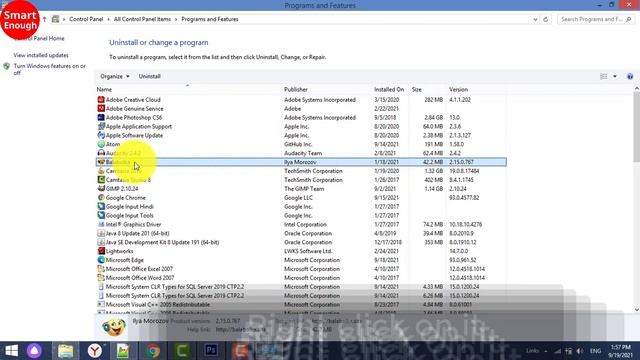Select the GIMP 2.10.24 icon
Screen dimensions: 640x360
pyautogui.click(x=101, y=189)
